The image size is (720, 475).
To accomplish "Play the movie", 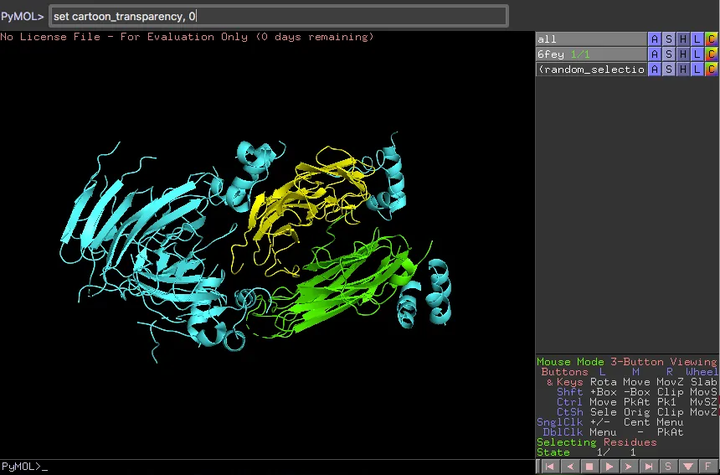I will pyautogui.click(x=609, y=467).
